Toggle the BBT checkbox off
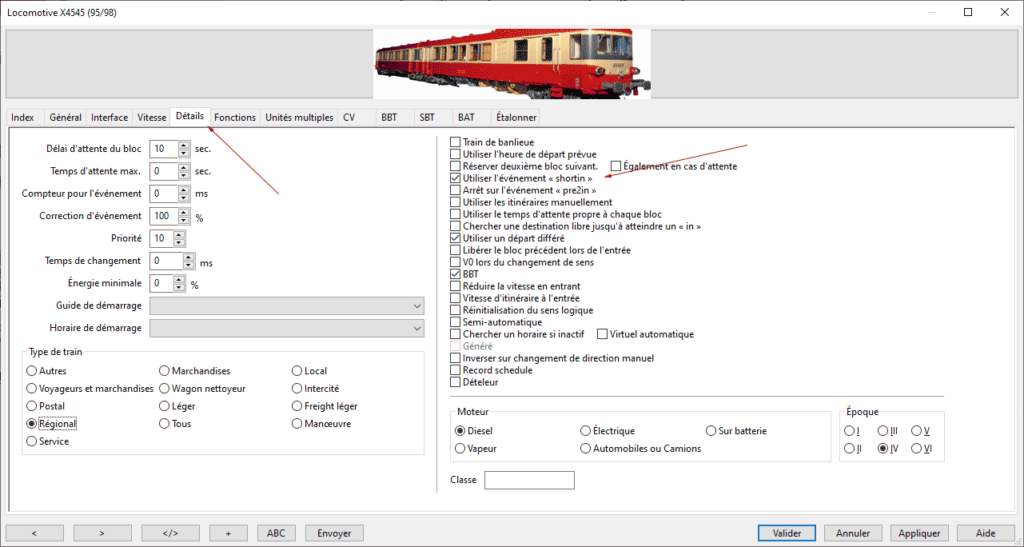This screenshot has width=1024, height=547. [x=456, y=274]
